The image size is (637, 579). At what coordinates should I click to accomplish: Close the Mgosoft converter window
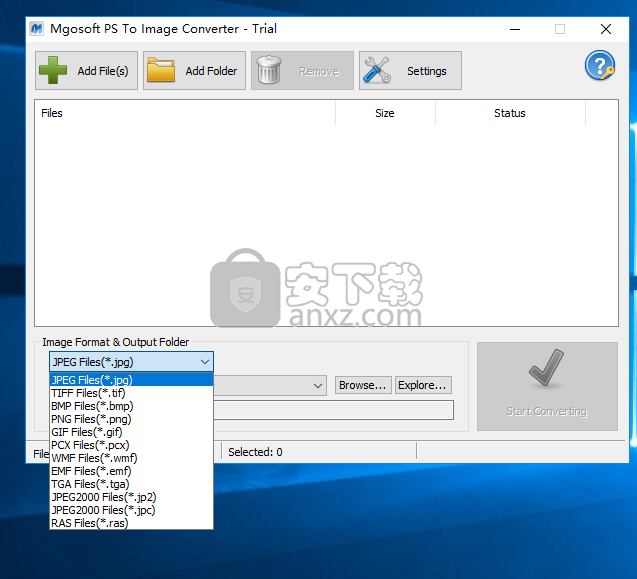606,29
